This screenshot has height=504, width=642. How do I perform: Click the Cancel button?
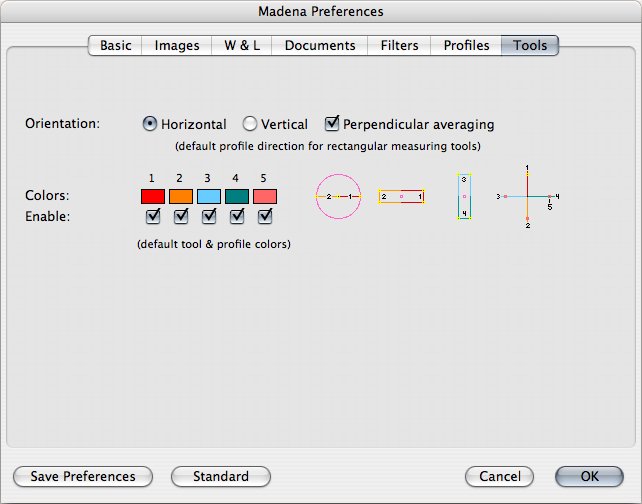[x=499, y=477]
